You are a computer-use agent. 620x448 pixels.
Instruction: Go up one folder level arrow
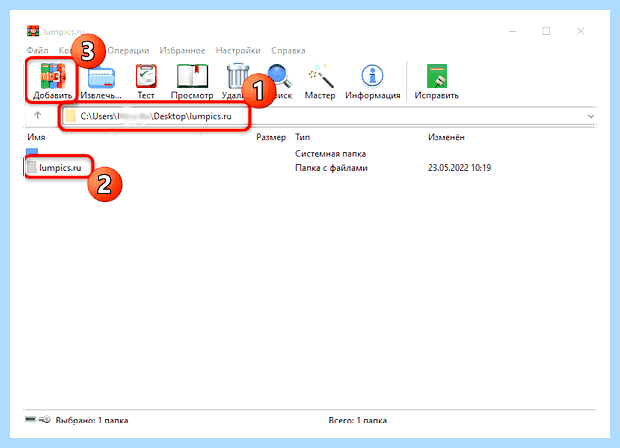click(38, 115)
